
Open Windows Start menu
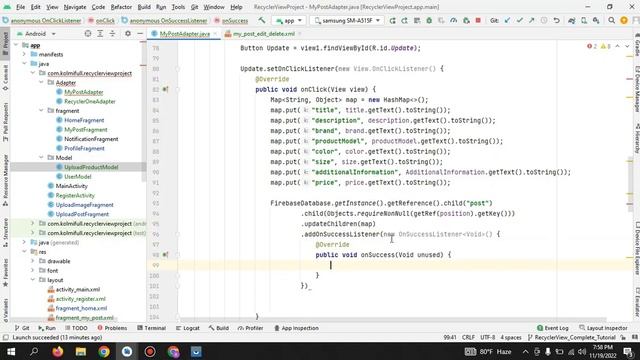pos(11,351)
